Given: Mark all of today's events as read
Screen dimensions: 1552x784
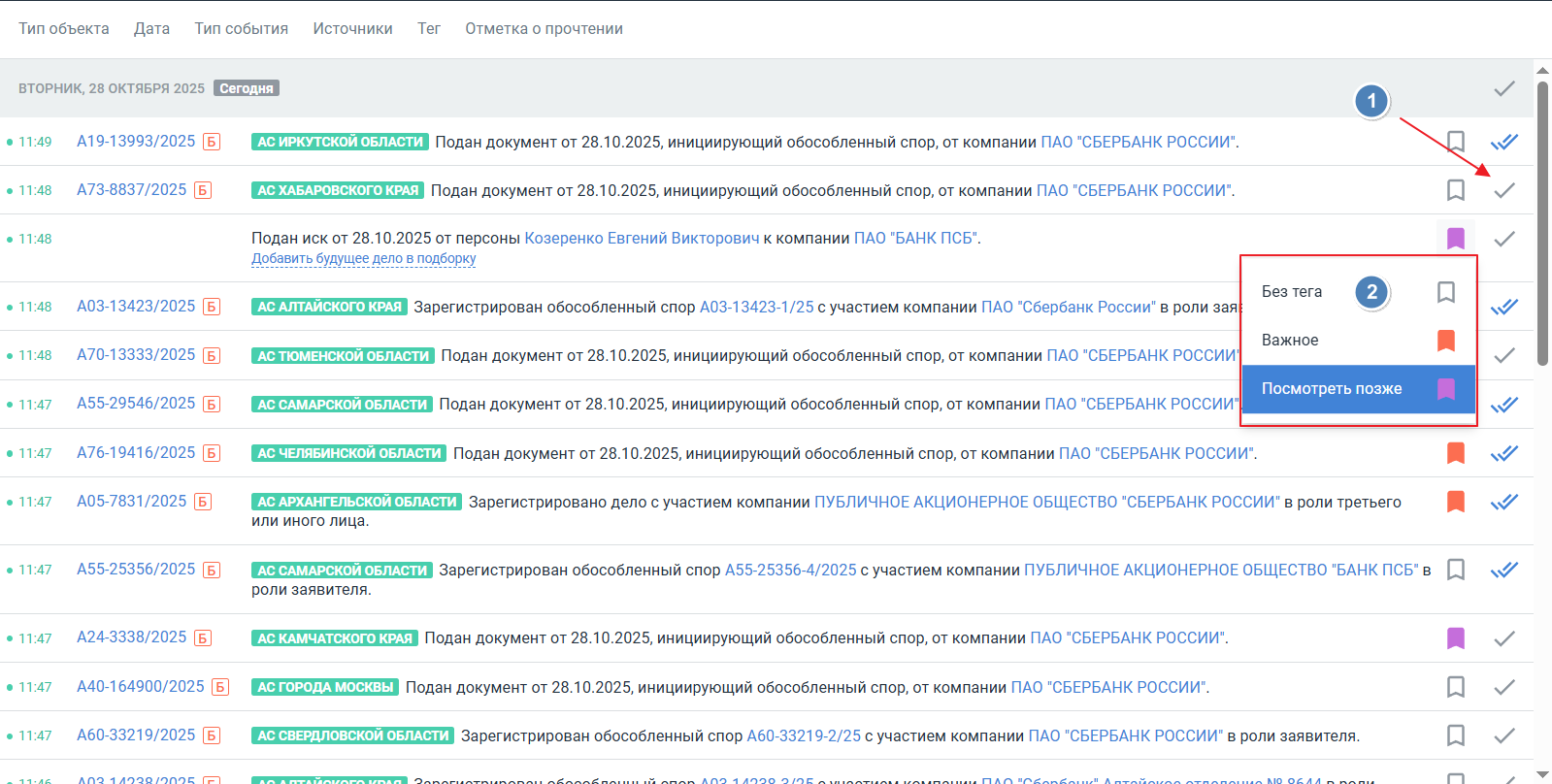Looking at the screenshot, I should pos(1503,88).
